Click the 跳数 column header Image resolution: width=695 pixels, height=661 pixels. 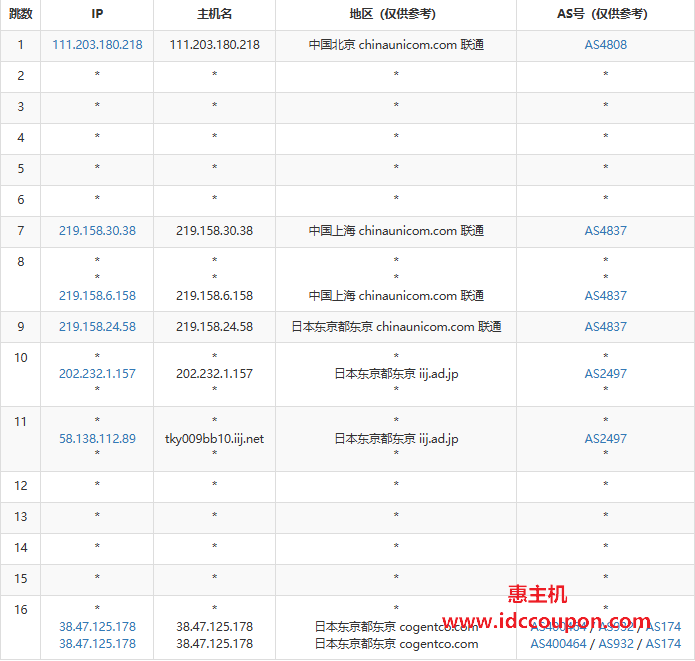coord(20,14)
